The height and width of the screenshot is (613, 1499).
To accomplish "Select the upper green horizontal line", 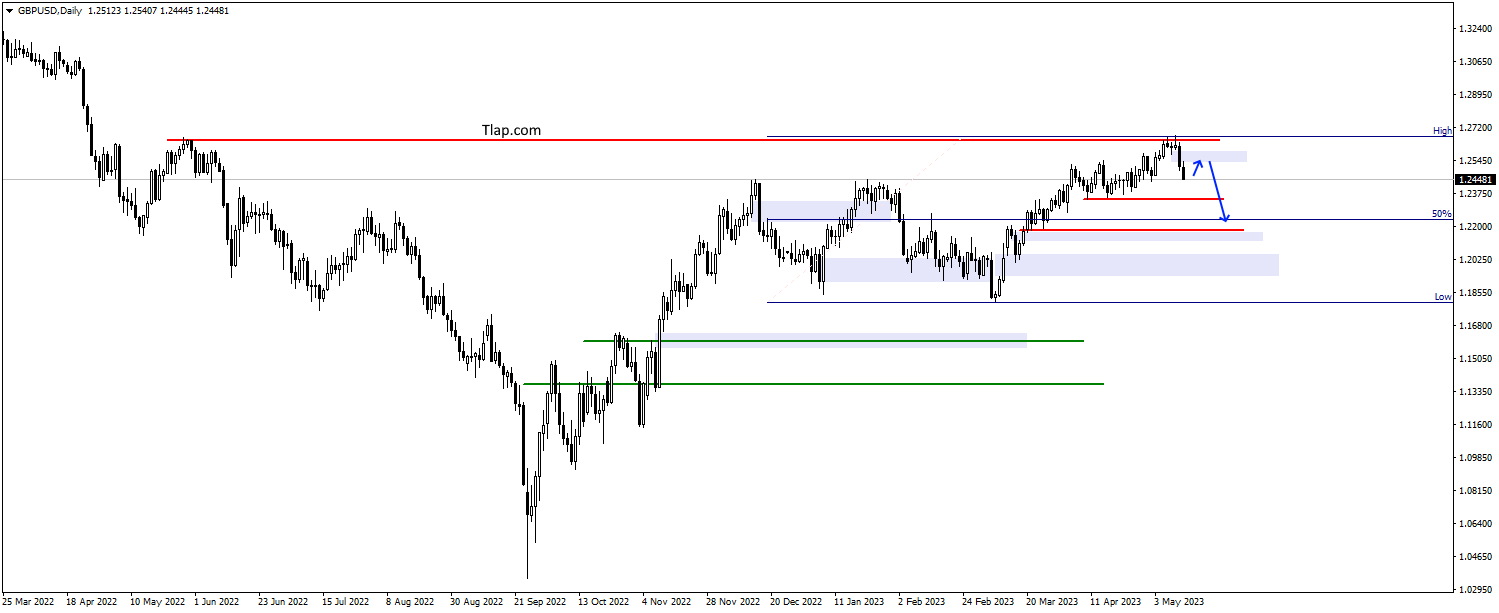I will [833, 341].
